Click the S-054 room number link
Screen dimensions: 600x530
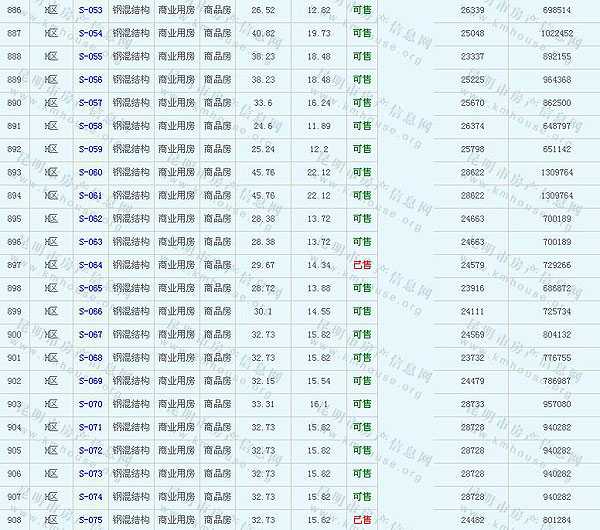[90, 33]
